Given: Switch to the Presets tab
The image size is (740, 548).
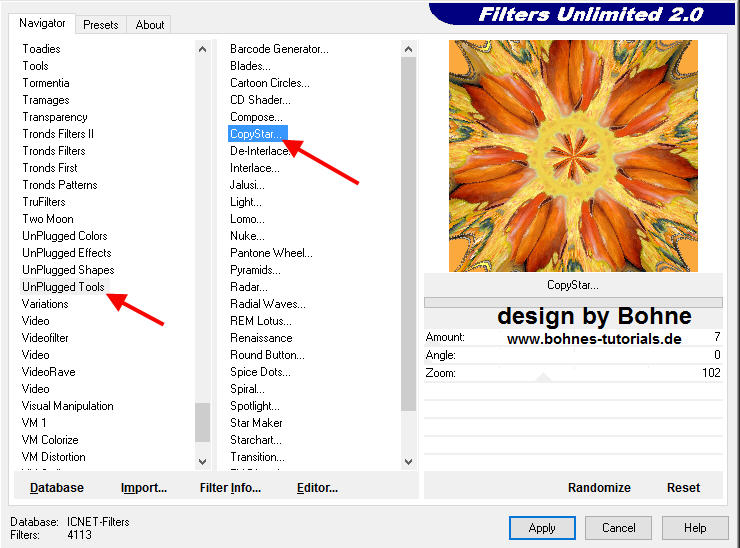Looking at the screenshot, I should click(100, 25).
